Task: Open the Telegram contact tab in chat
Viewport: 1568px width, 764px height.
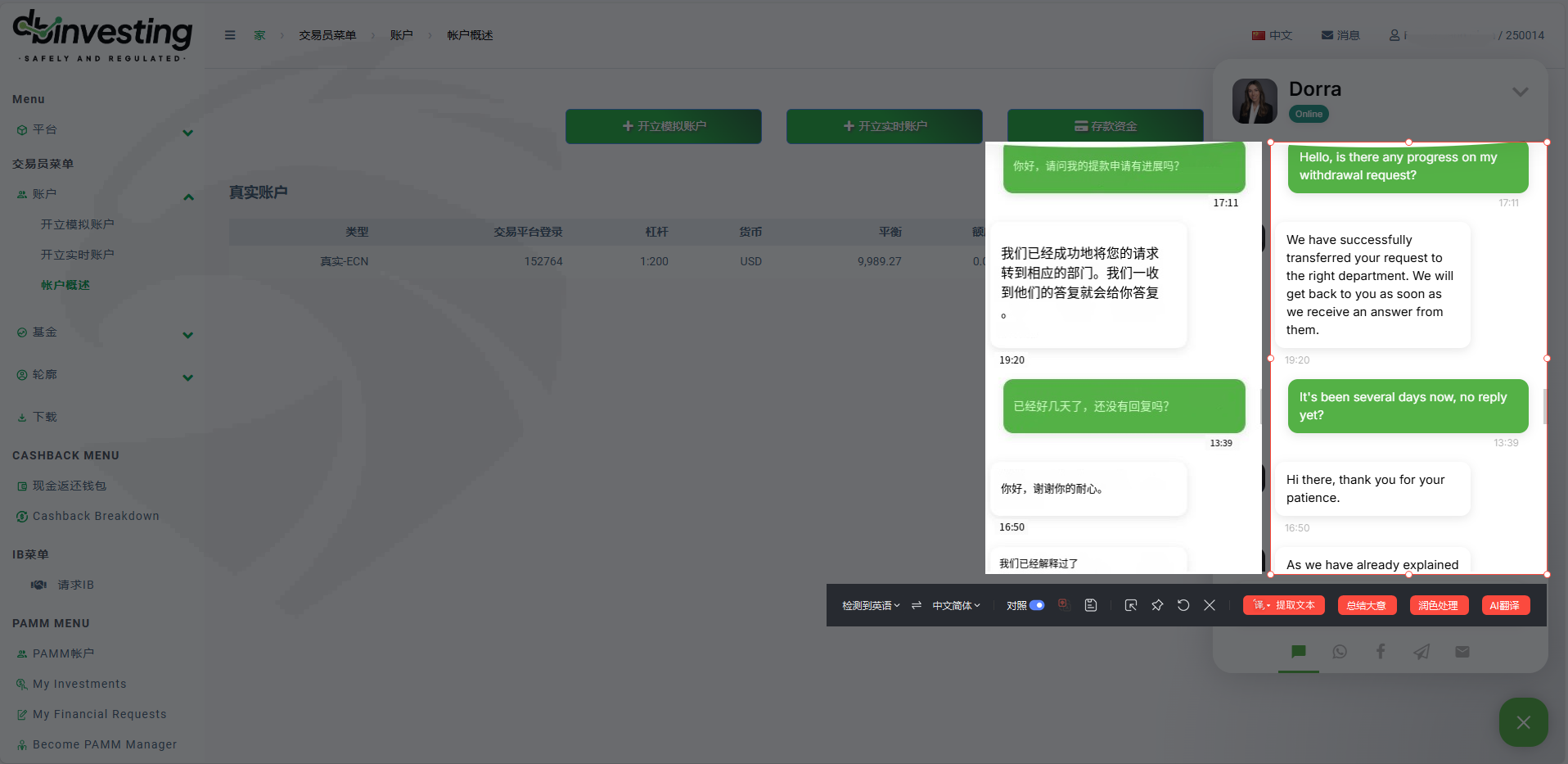Action: (x=1422, y=652)
